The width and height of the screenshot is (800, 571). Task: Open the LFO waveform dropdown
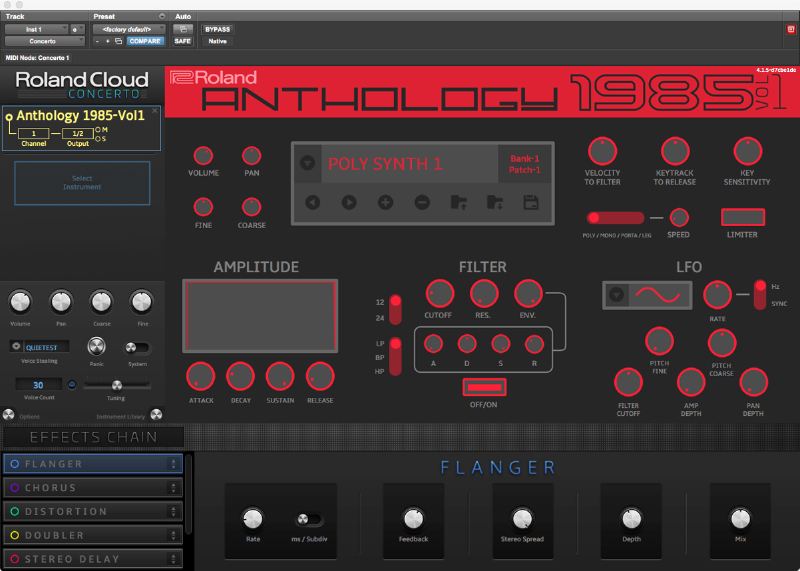pos(616,295)
